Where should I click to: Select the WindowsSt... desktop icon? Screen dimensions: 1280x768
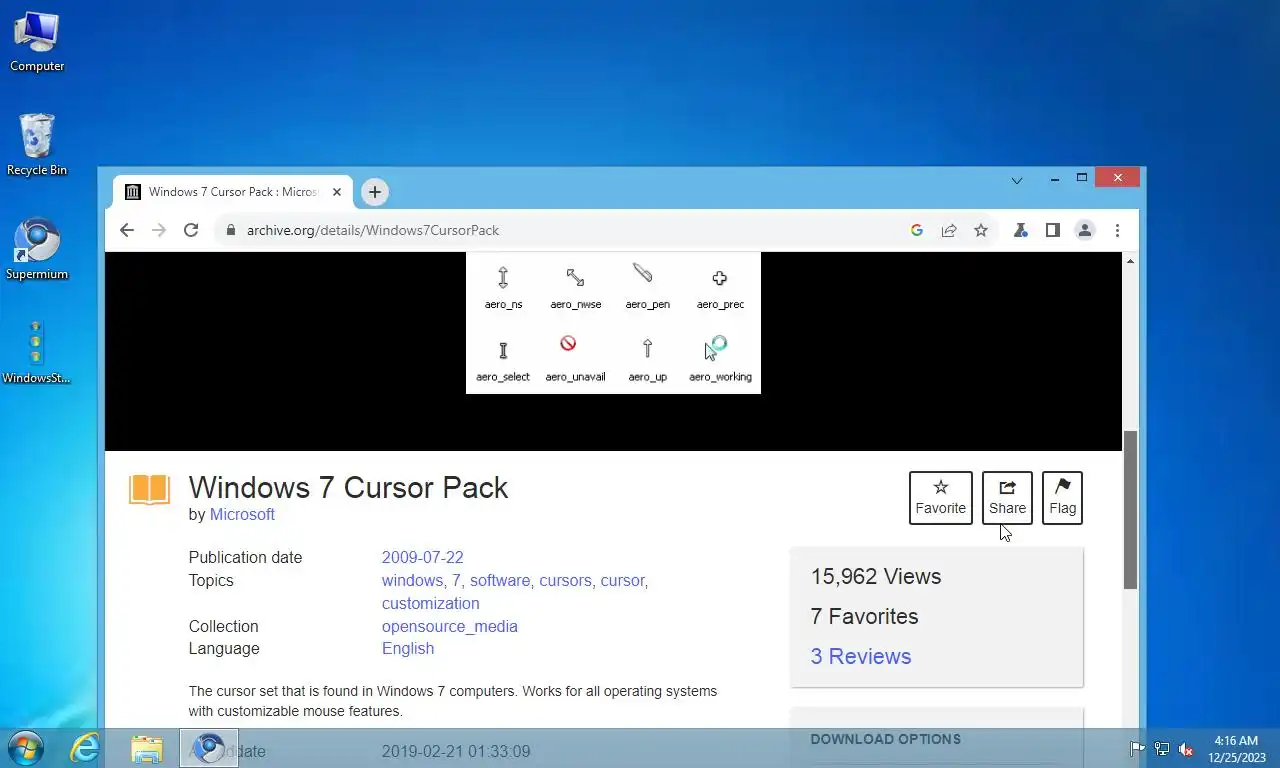point(37,353)
